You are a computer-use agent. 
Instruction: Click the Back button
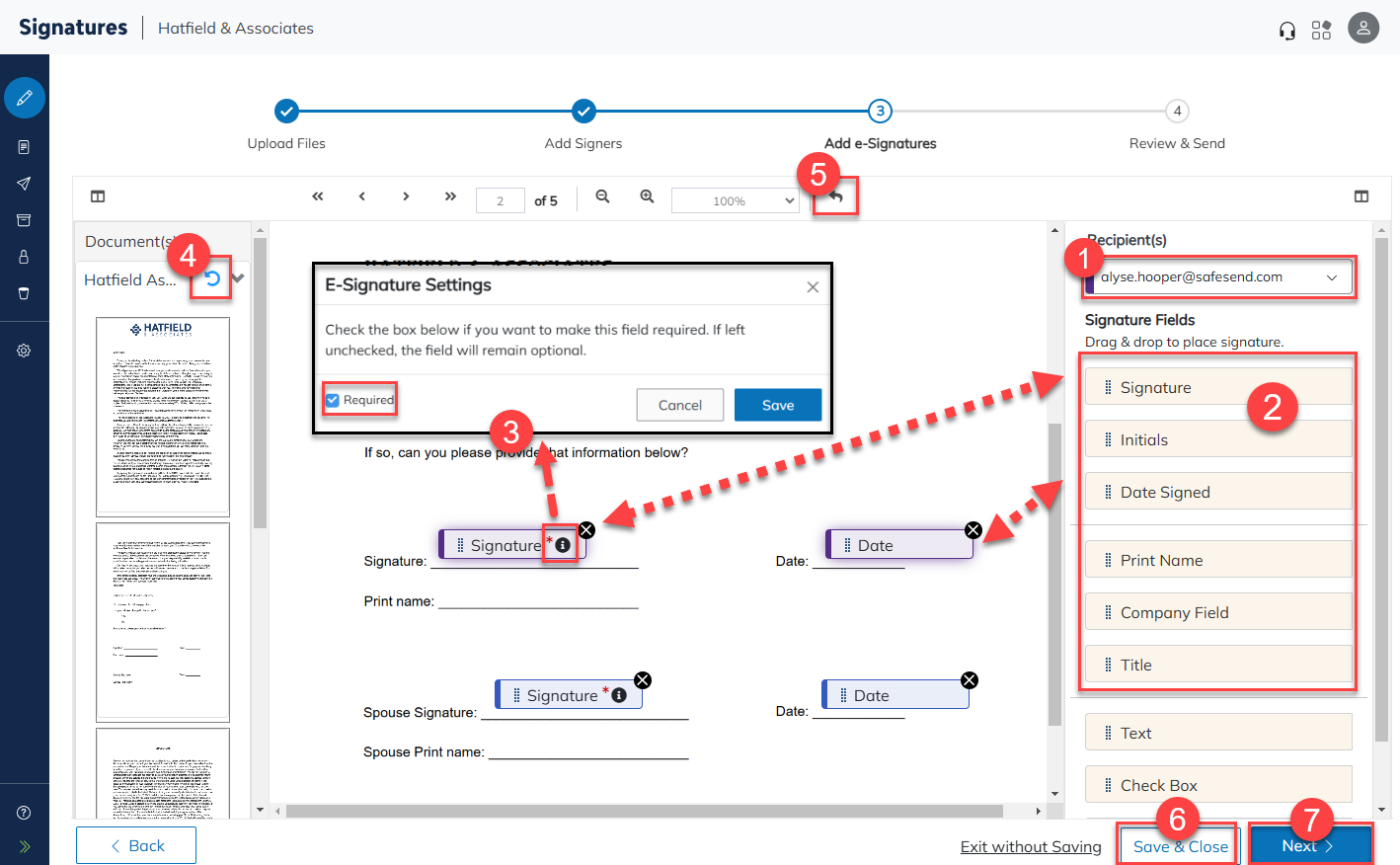136,845
